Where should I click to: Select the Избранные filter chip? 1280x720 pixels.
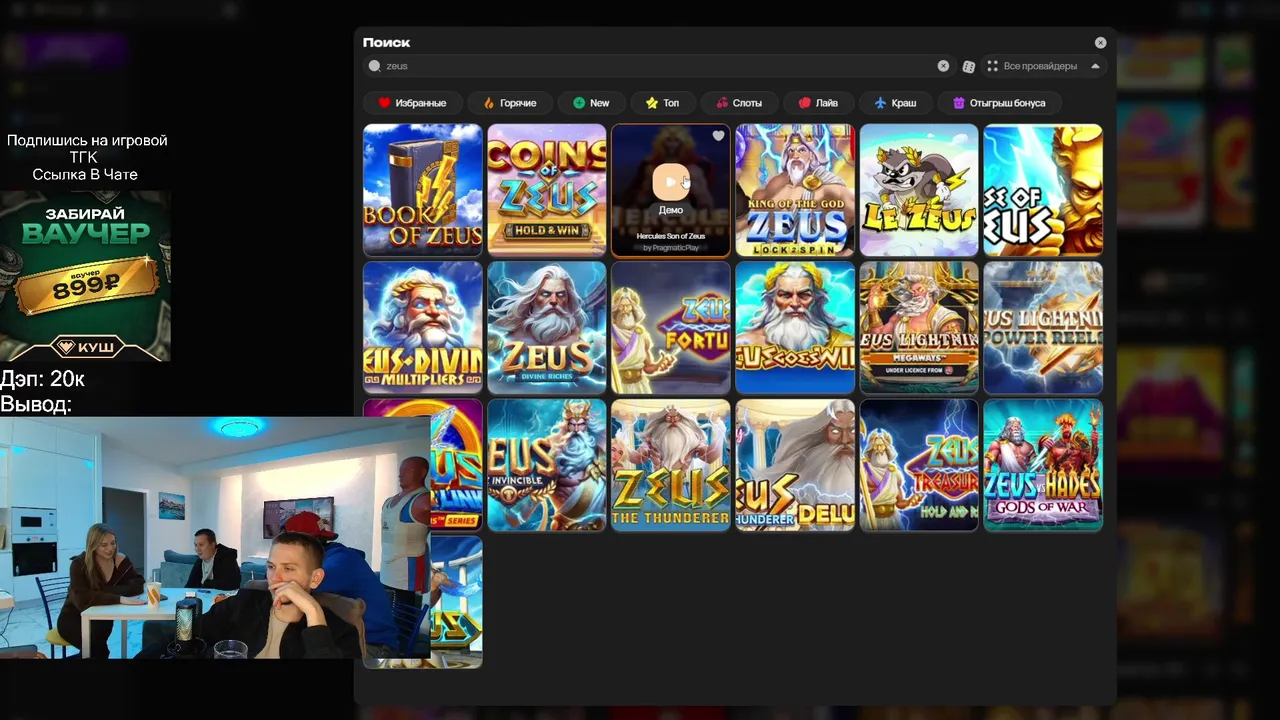[412, 103]
